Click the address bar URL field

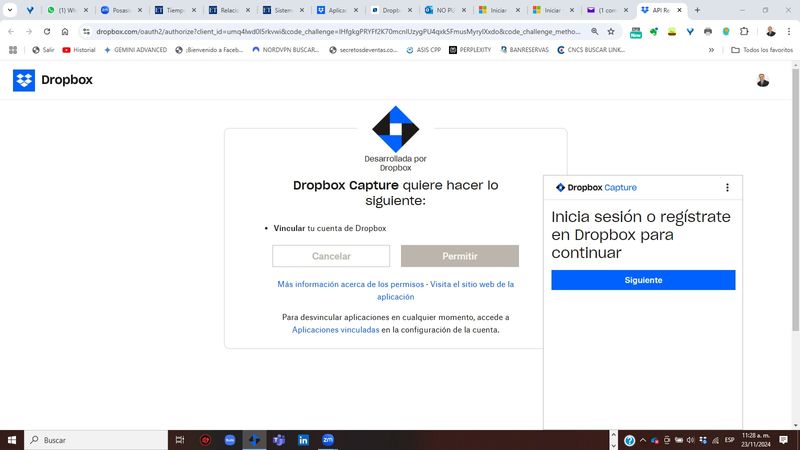[338, 32]
